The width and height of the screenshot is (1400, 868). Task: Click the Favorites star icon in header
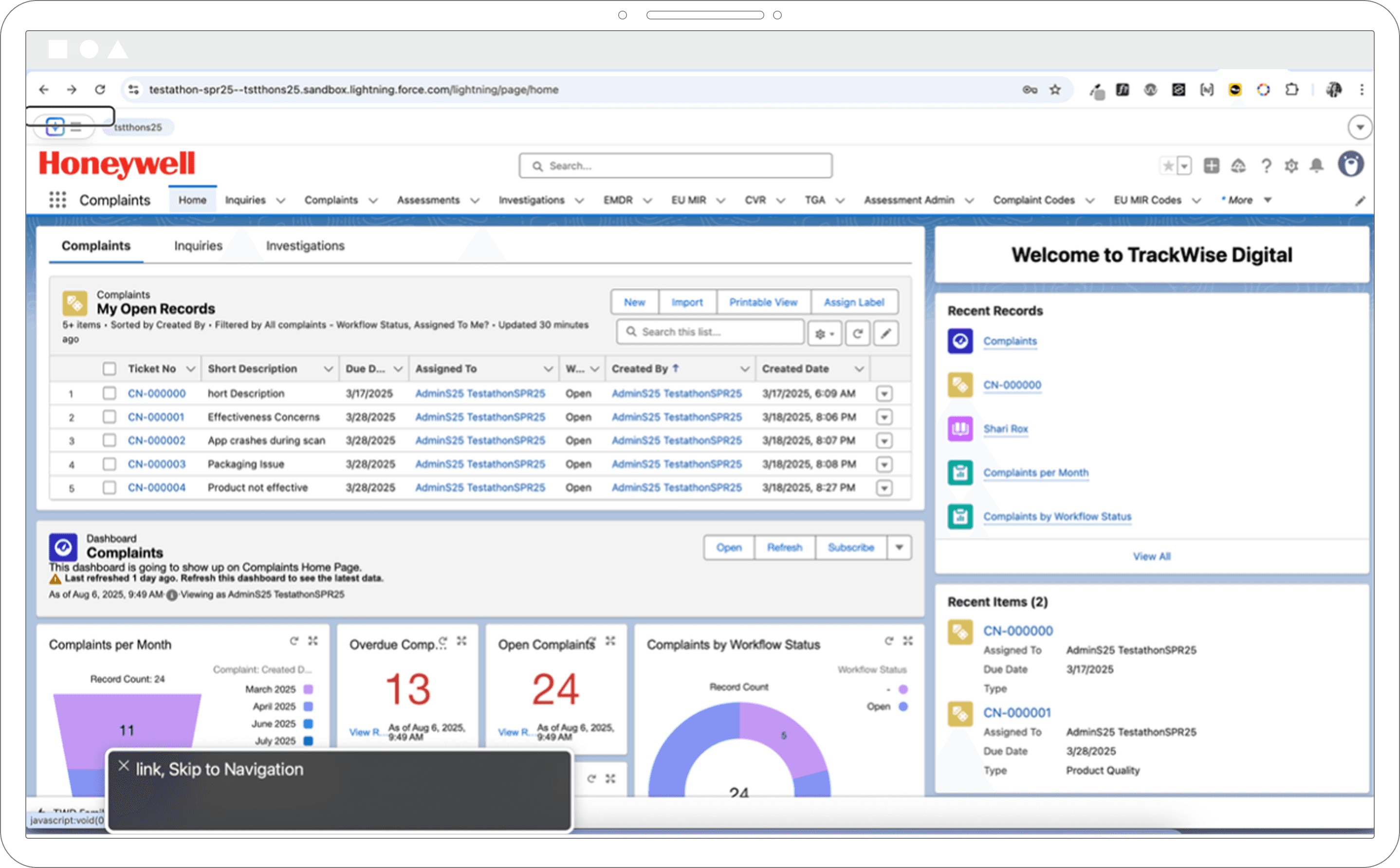pyautogui.click(x=1168, y=166)
